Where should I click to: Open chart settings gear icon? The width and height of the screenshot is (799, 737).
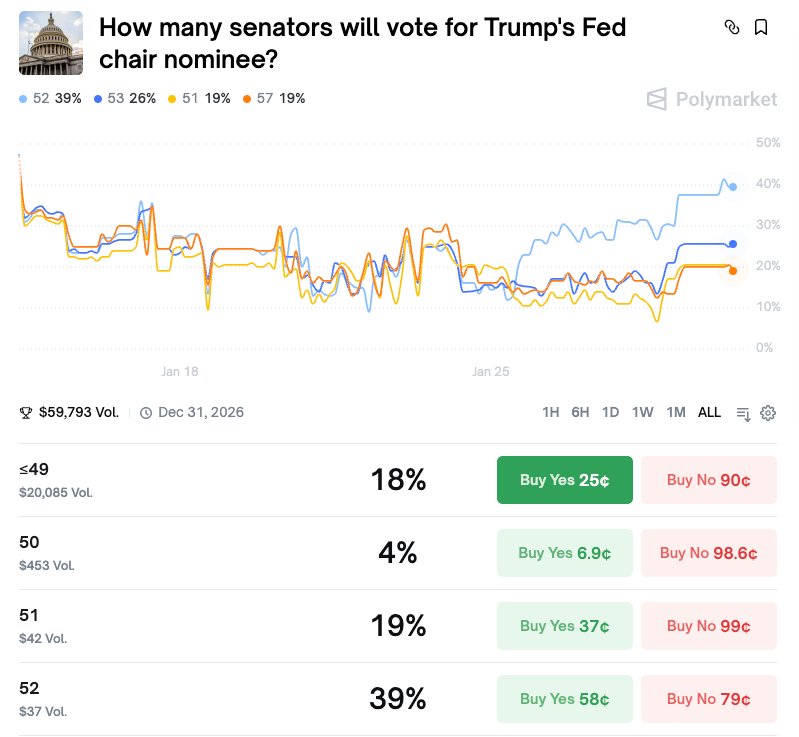(768, 413)
